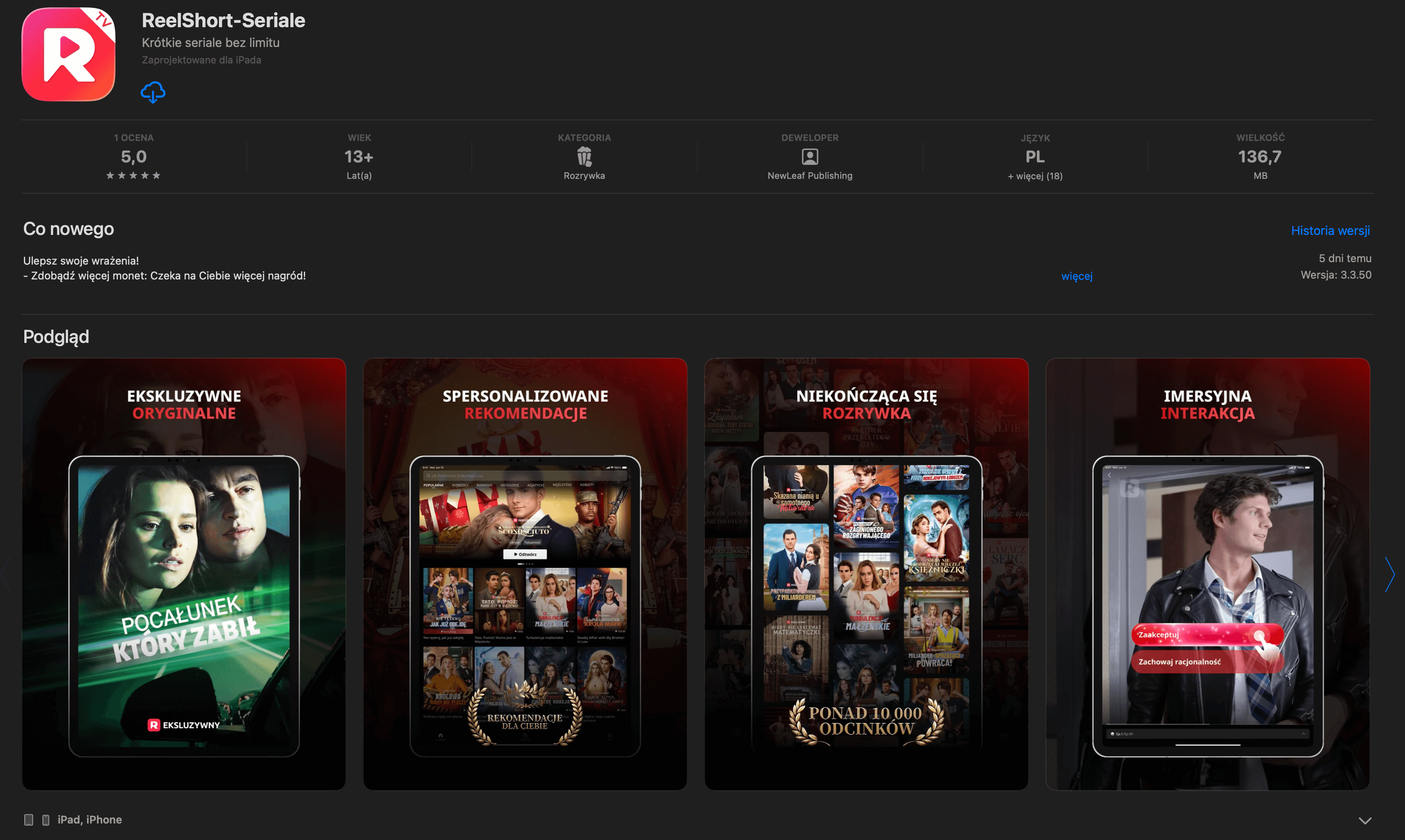Click the 13+ age rating section
The image size is (1405, 840).
pos(359,157)
